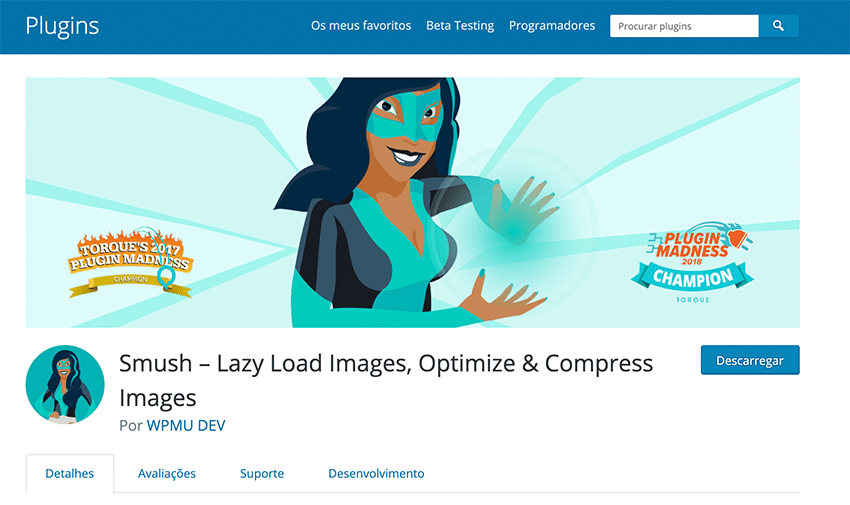Screen dimensions: 850x505
Task: Open the Beta Testing menu item
Action: click(x=460, y=25)
